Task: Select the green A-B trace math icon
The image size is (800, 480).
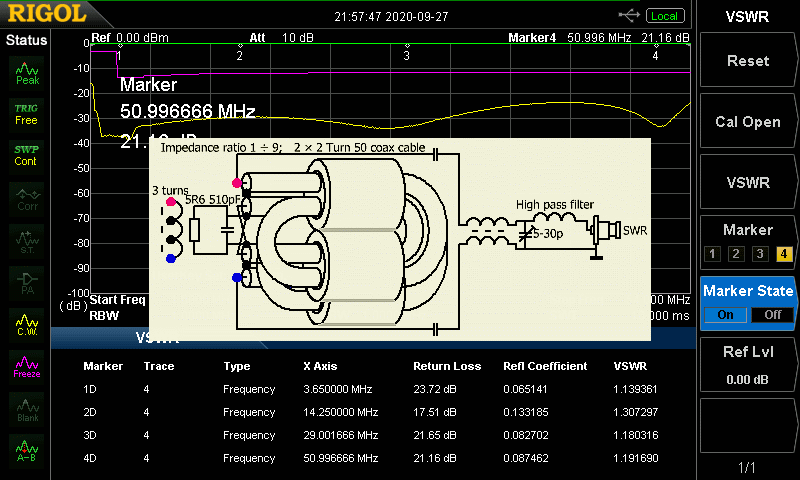Action: [x=27, y=450]
